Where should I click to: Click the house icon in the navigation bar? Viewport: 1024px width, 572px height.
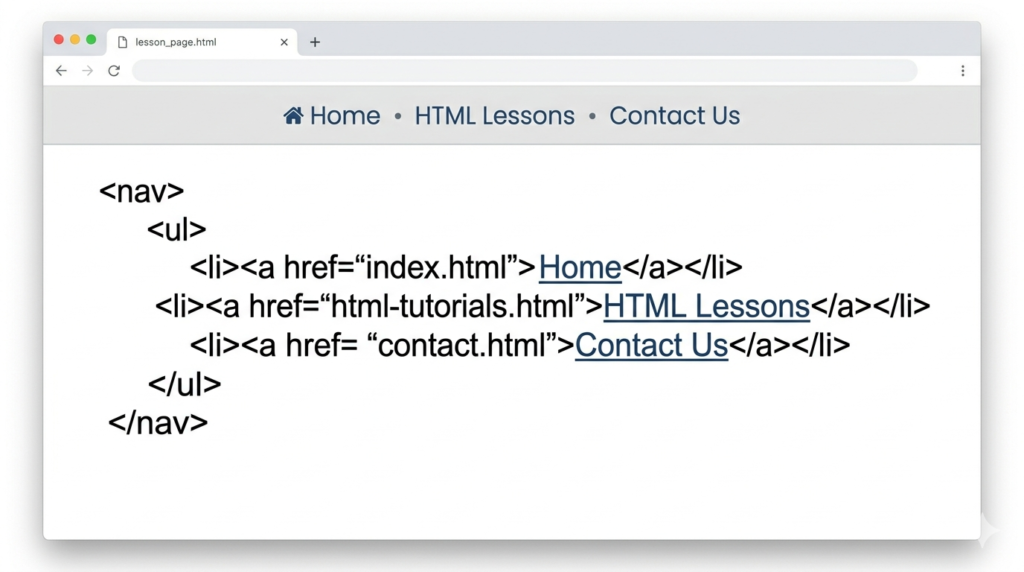(x=293, y=116)
